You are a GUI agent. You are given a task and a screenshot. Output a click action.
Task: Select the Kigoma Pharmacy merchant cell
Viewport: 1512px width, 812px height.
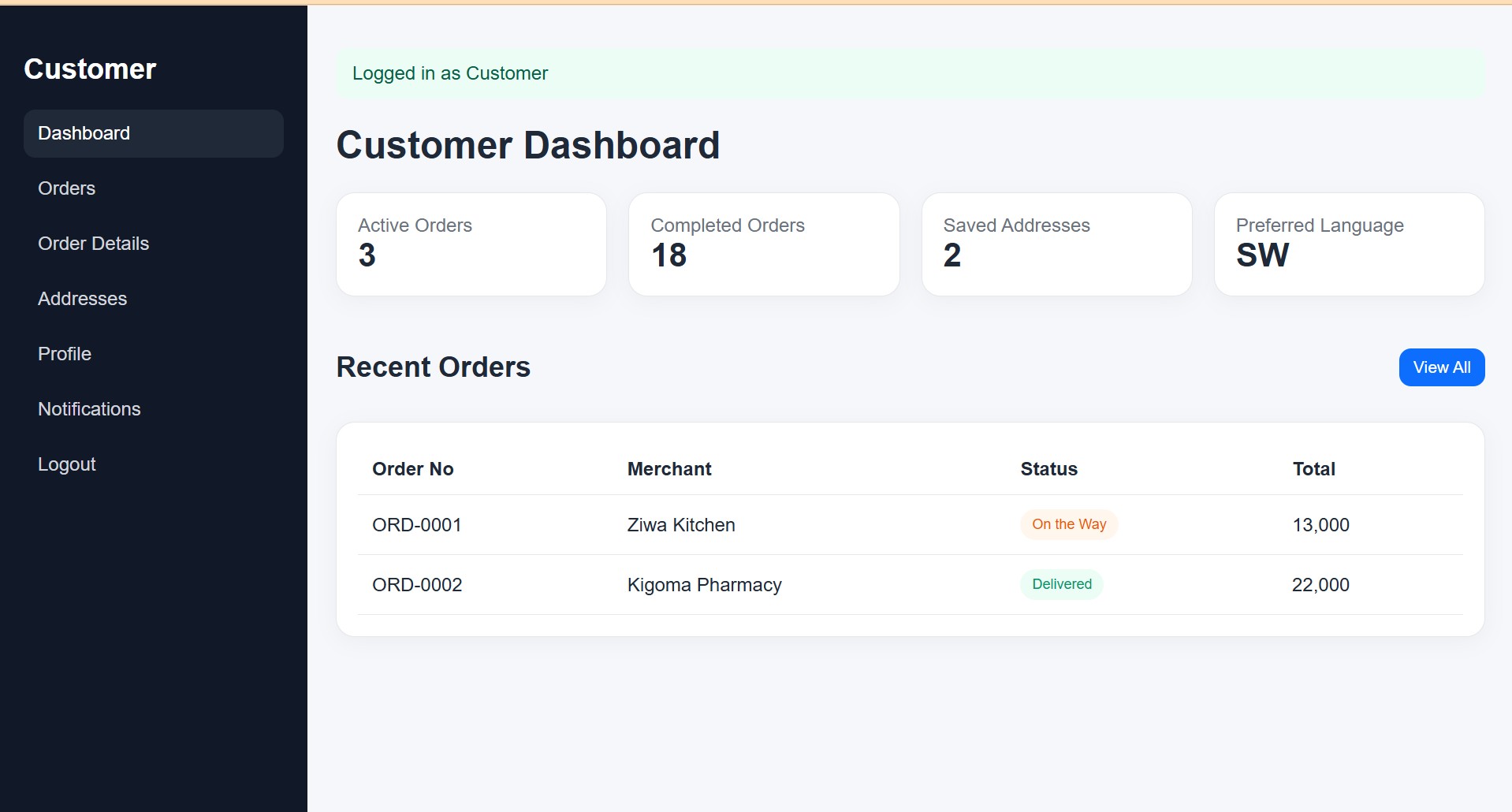point(704,585)
